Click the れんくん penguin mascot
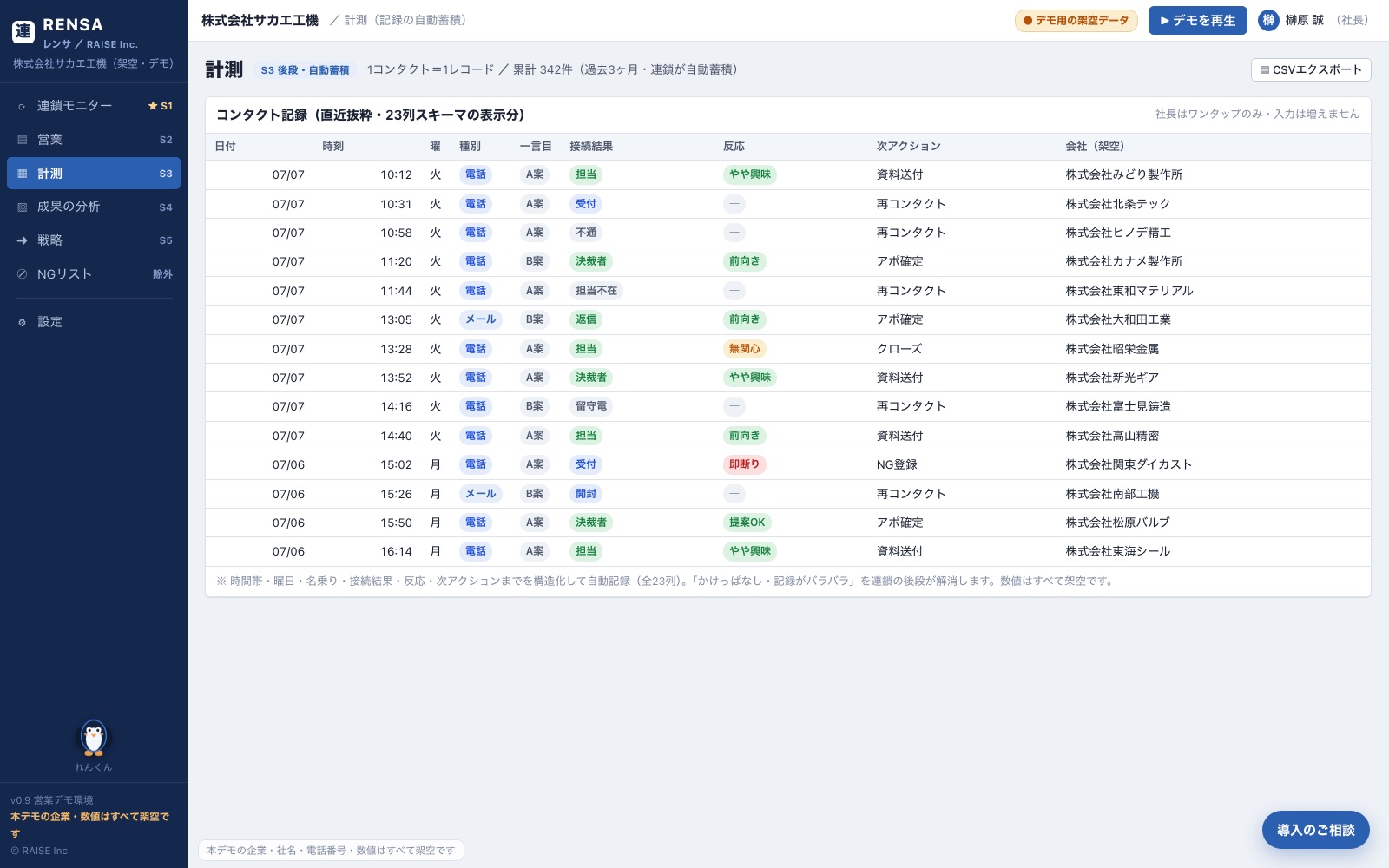1389x868 pixels. [x=94, y=739]
